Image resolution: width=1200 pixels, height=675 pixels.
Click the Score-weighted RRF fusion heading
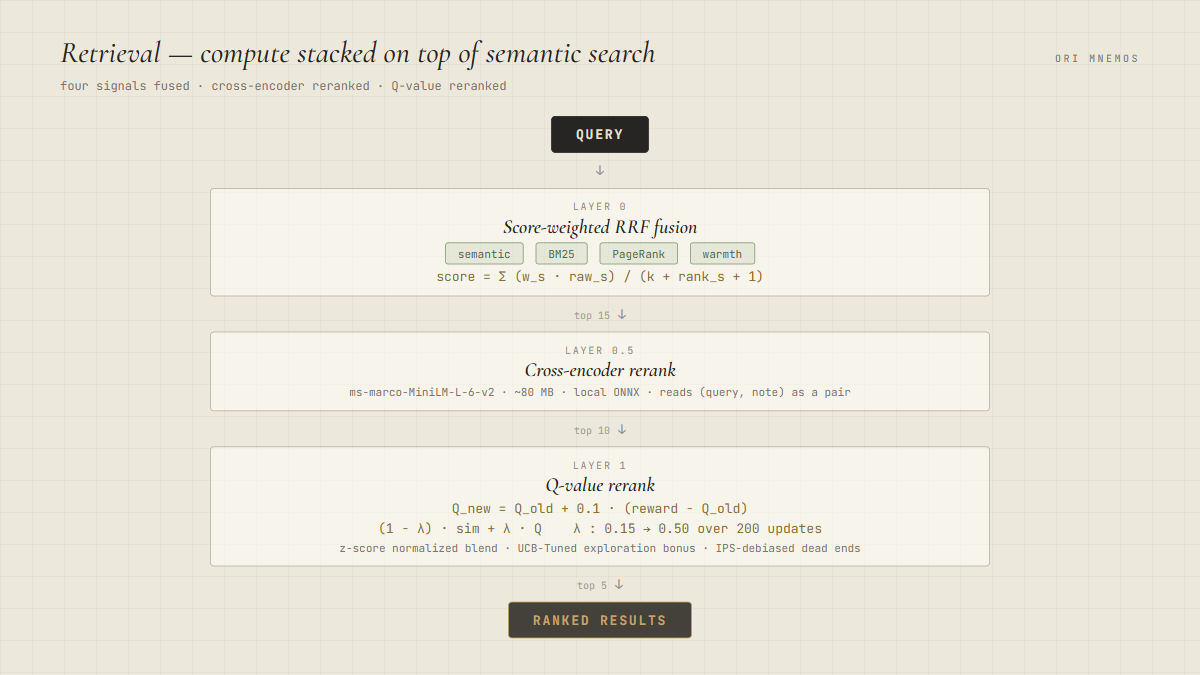tap(600, 227)
